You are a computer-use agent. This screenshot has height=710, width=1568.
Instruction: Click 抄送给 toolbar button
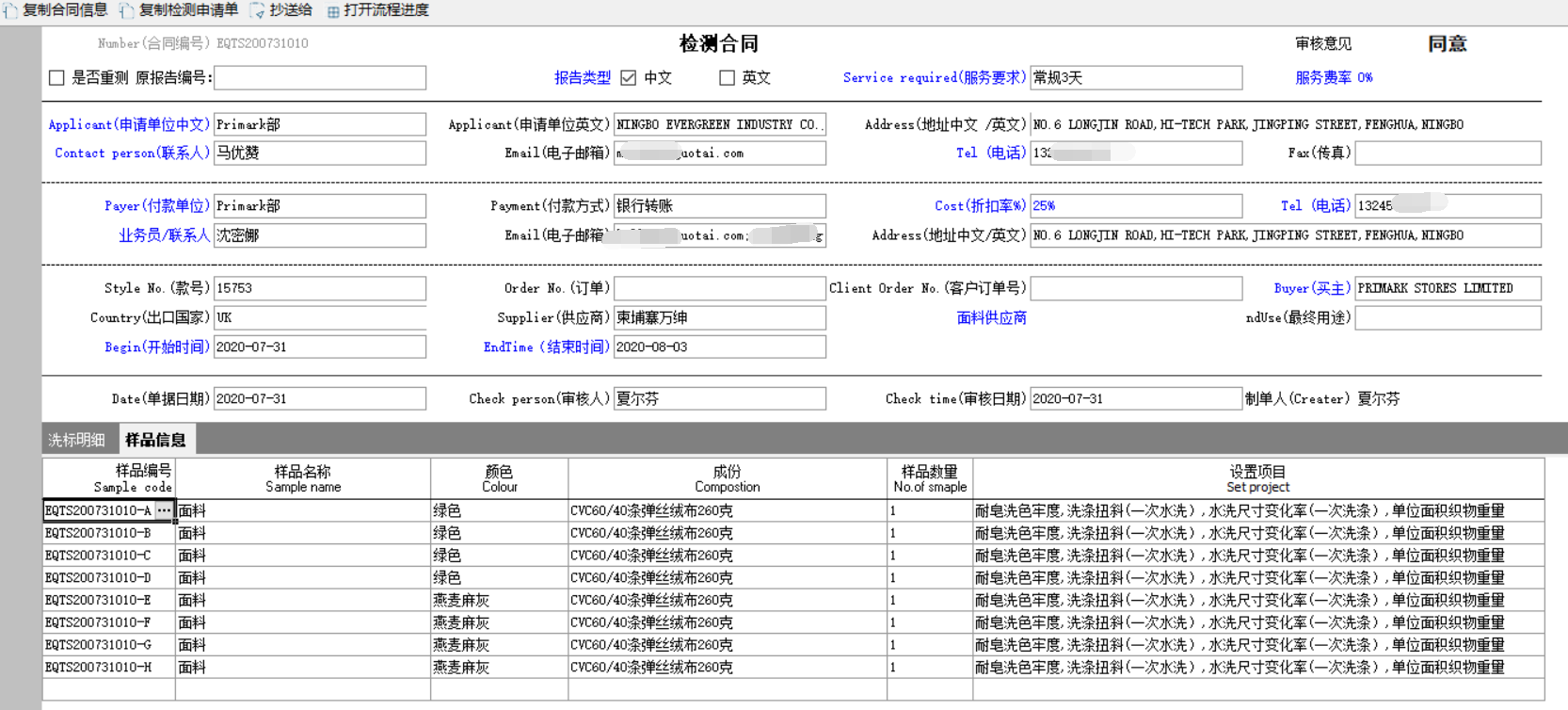[x=280, y=10]
